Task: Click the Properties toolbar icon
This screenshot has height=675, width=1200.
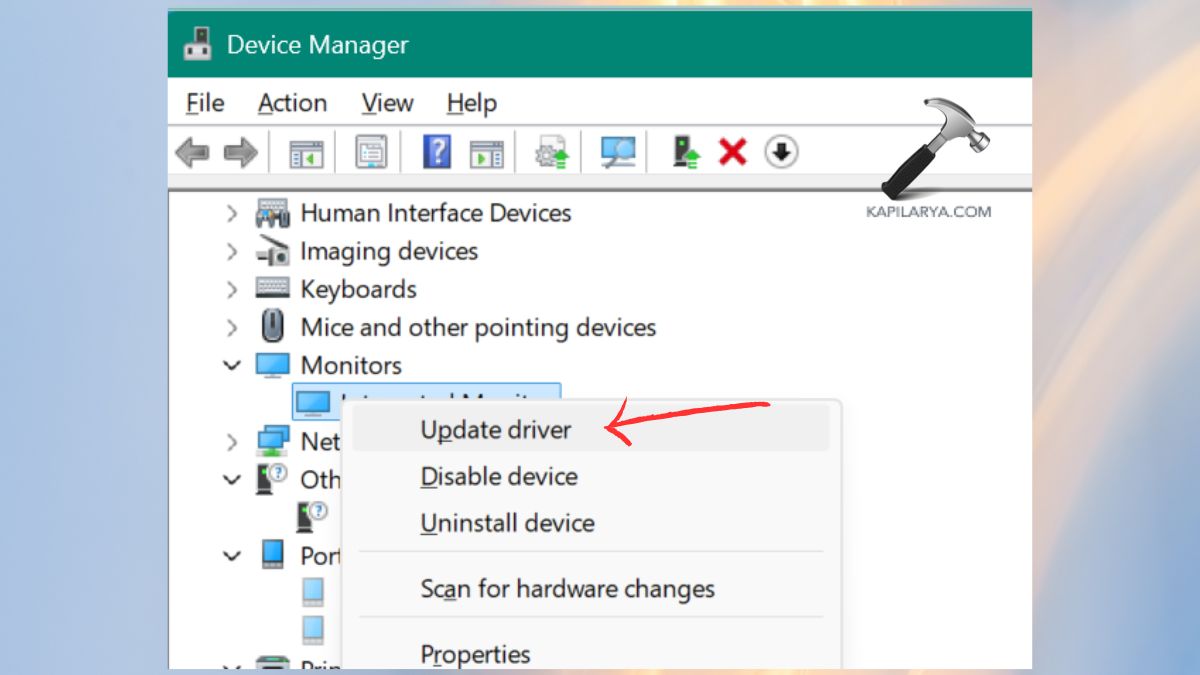Action: click(370, 151)
